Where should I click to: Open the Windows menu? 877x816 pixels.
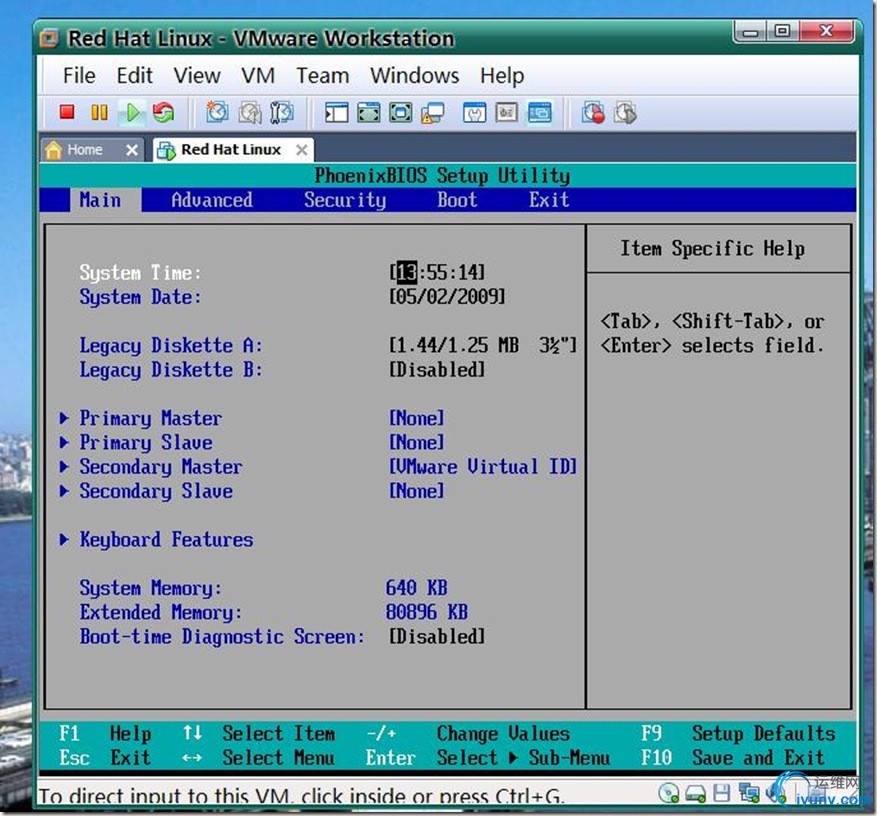point(414,76)
